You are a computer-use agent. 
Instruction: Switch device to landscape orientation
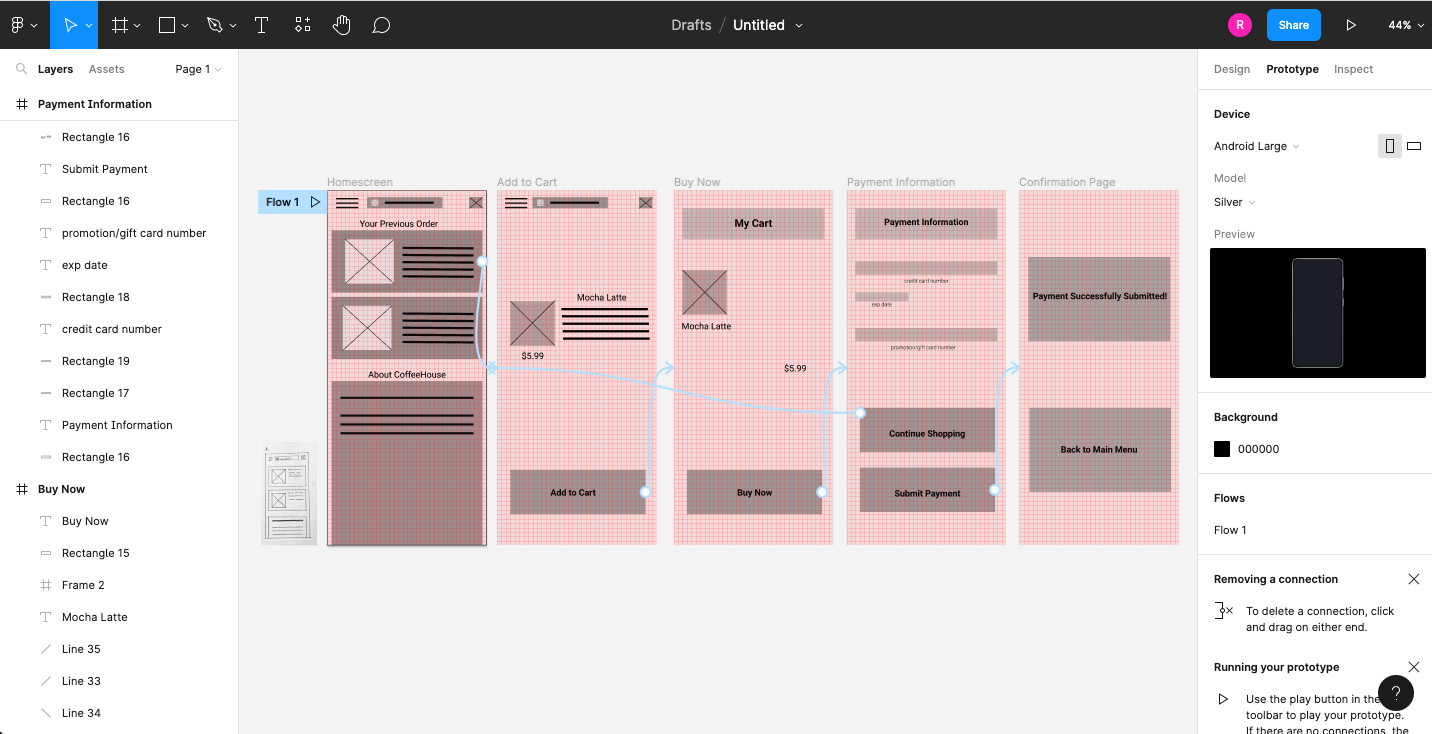pos(1414,146)
